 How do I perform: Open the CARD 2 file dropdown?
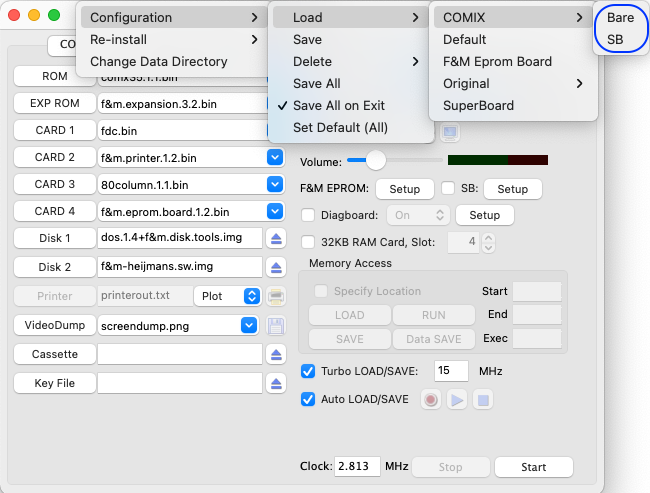275,158
